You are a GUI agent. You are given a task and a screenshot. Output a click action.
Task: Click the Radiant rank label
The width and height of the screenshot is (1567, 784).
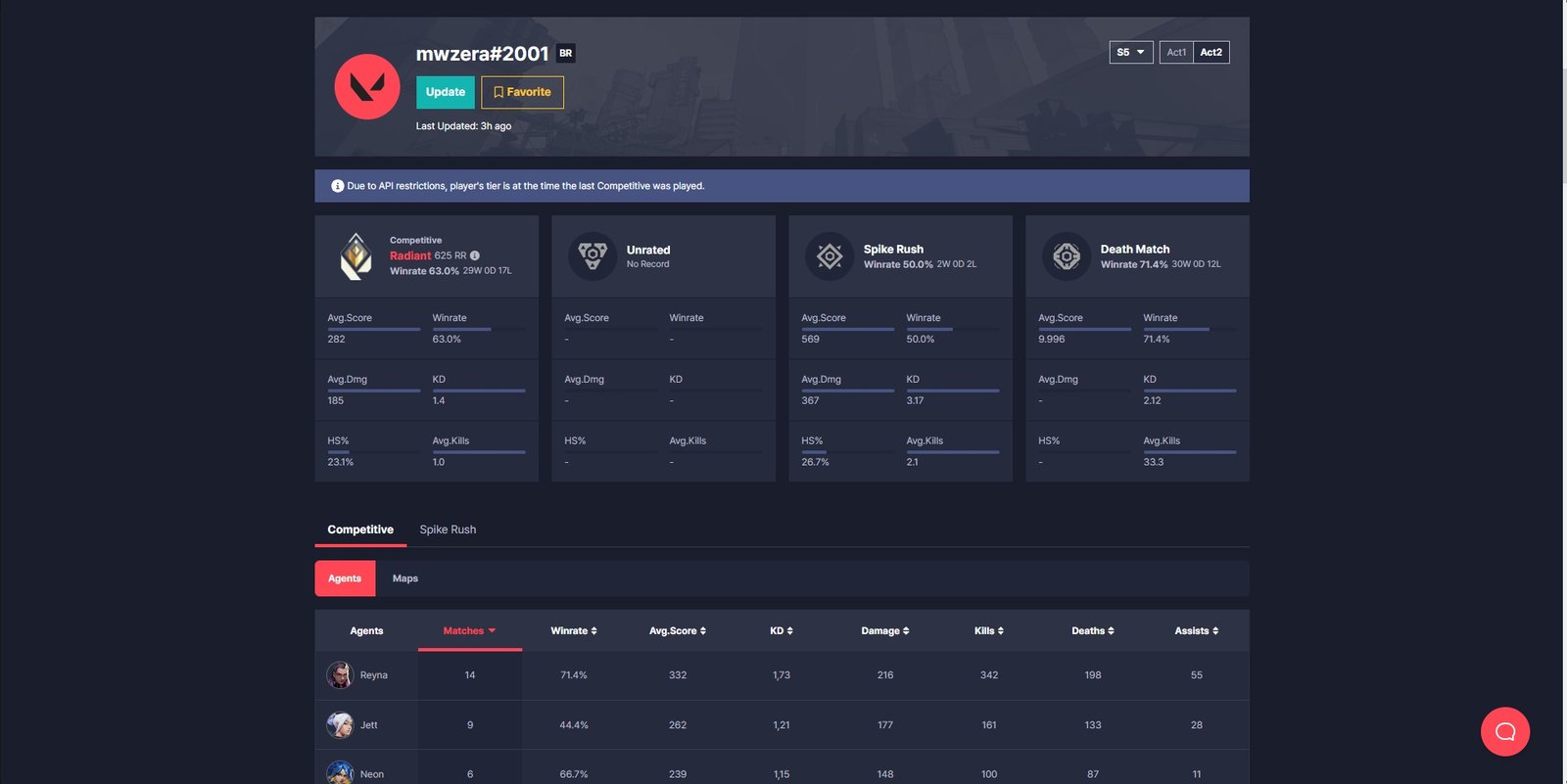pyautogui.click(x=410, y=255)
